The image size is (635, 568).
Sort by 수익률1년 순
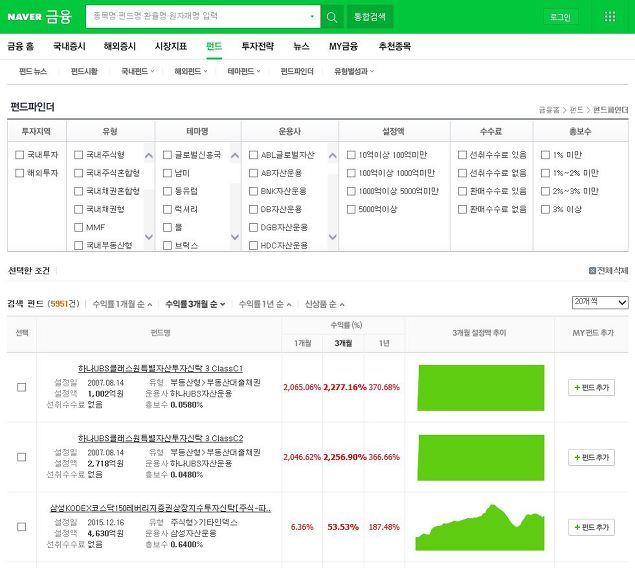[265, 304]
